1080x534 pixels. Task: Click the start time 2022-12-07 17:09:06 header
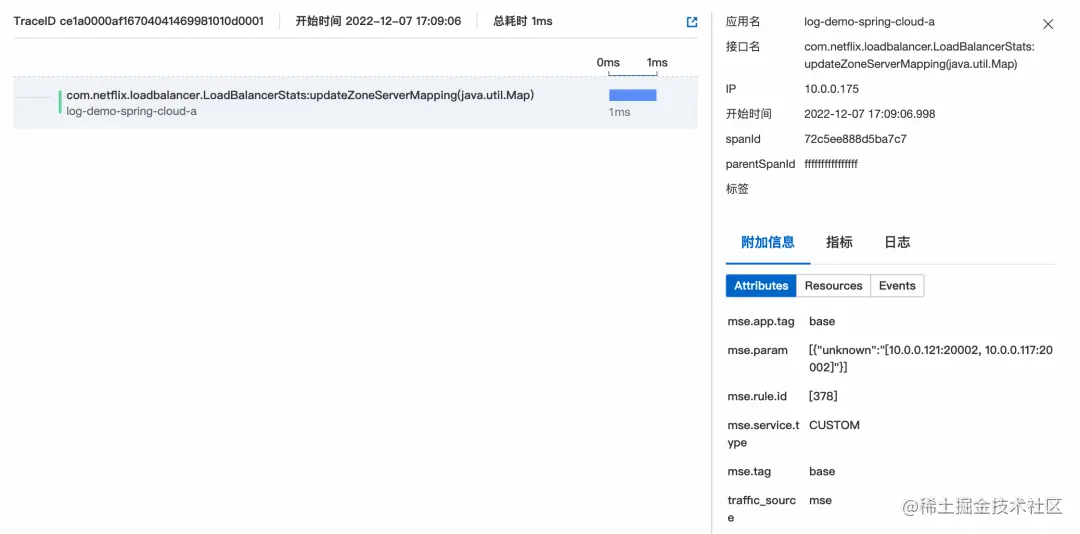coord(378,21)
